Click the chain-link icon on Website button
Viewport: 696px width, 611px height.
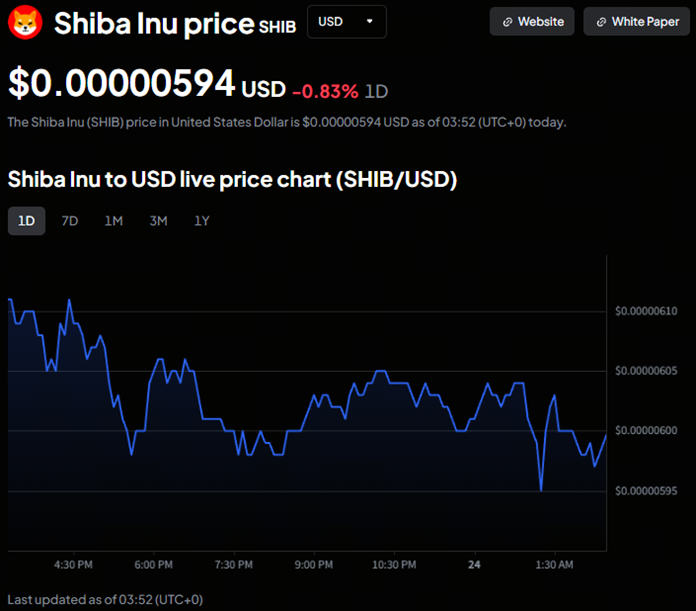pos(508,22)
